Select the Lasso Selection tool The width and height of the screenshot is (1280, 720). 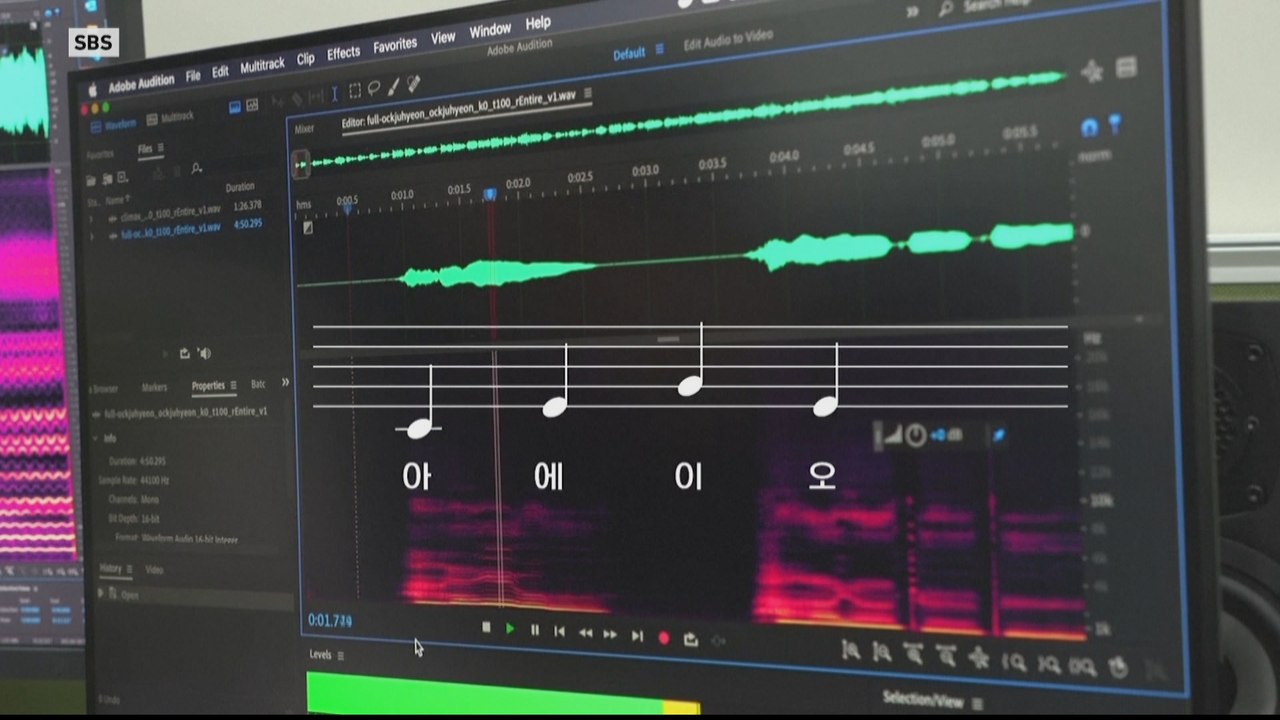374,88
